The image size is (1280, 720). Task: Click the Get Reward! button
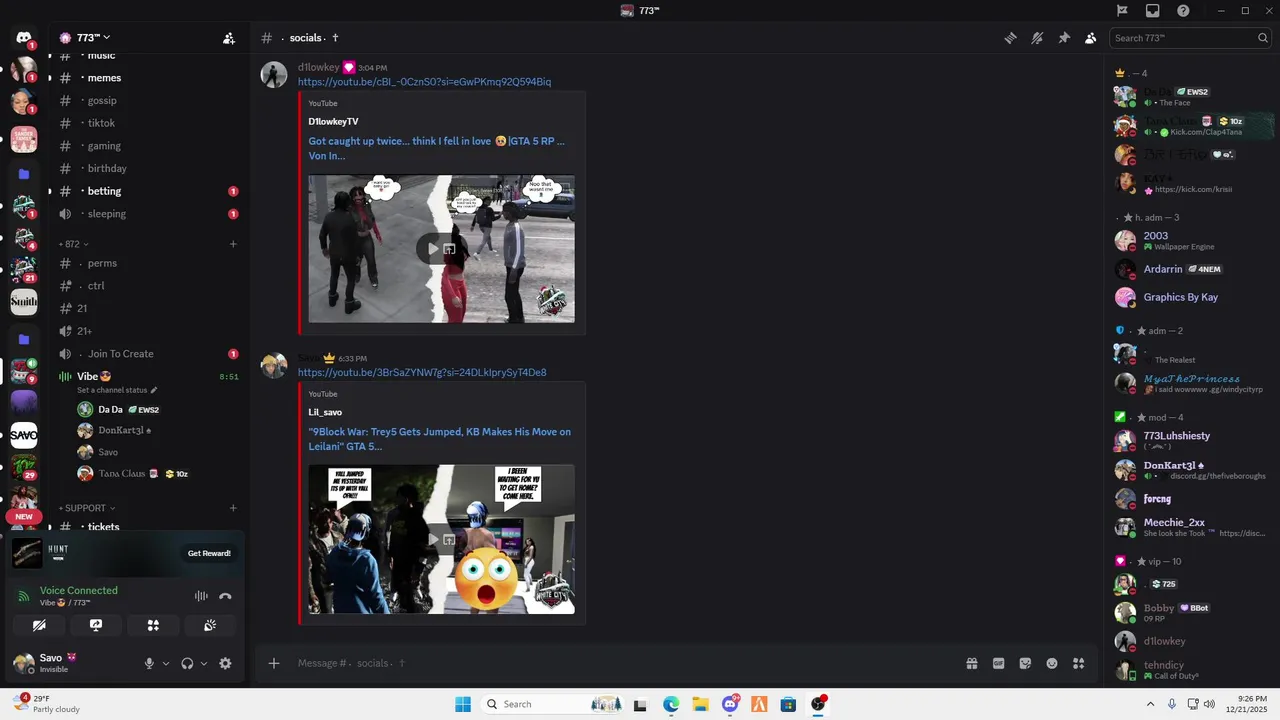209,553
